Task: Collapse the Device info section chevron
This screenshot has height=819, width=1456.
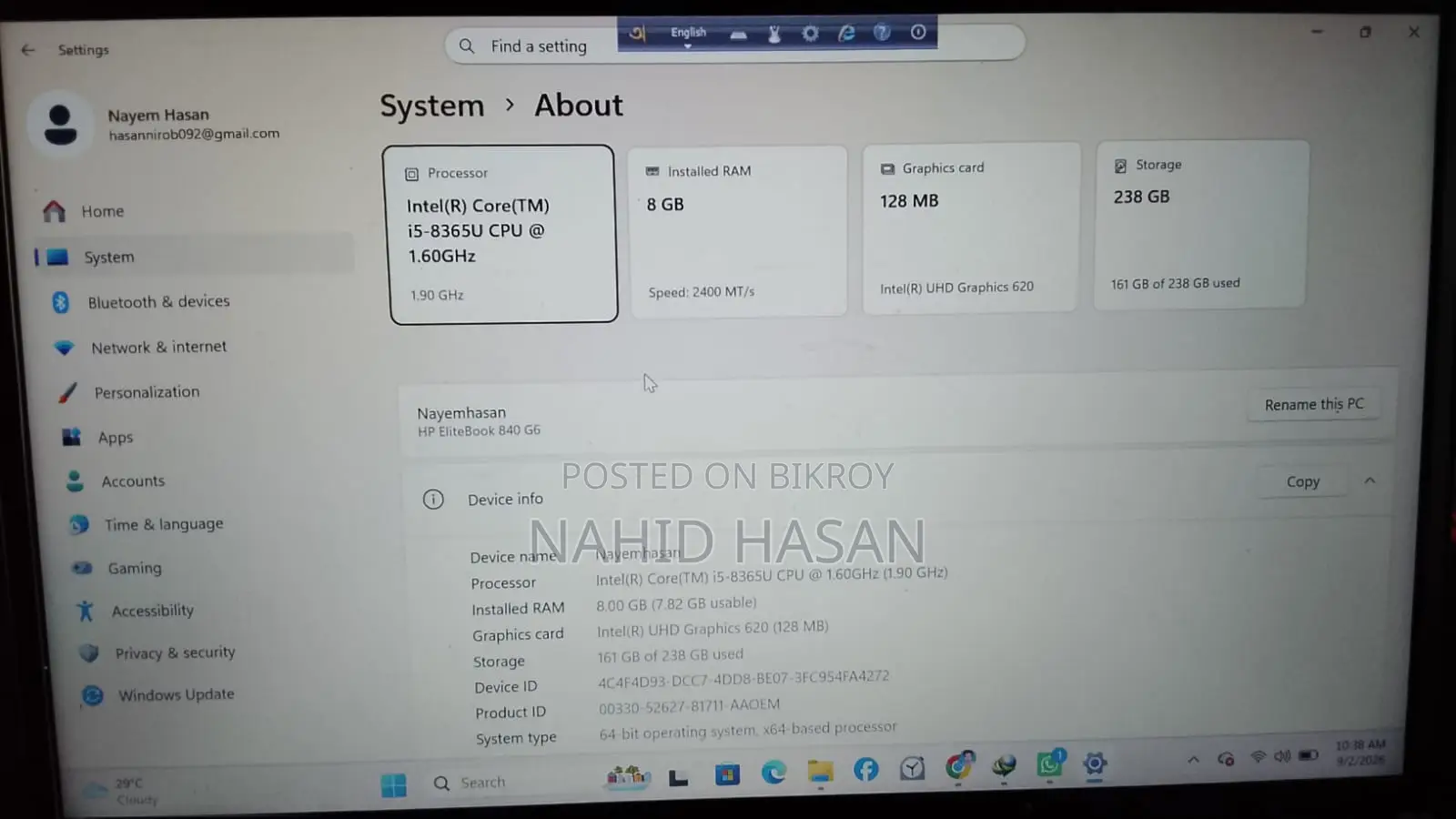Action: pos(1370,480)
